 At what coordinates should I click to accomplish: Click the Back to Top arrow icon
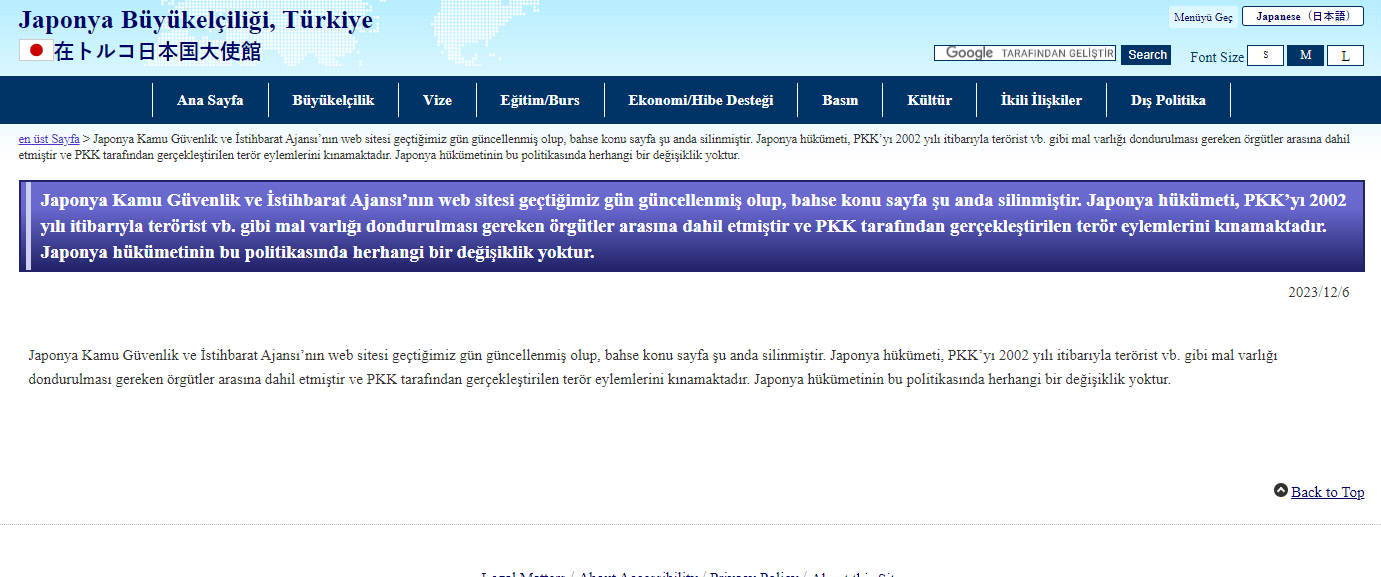pos(1281,491)
